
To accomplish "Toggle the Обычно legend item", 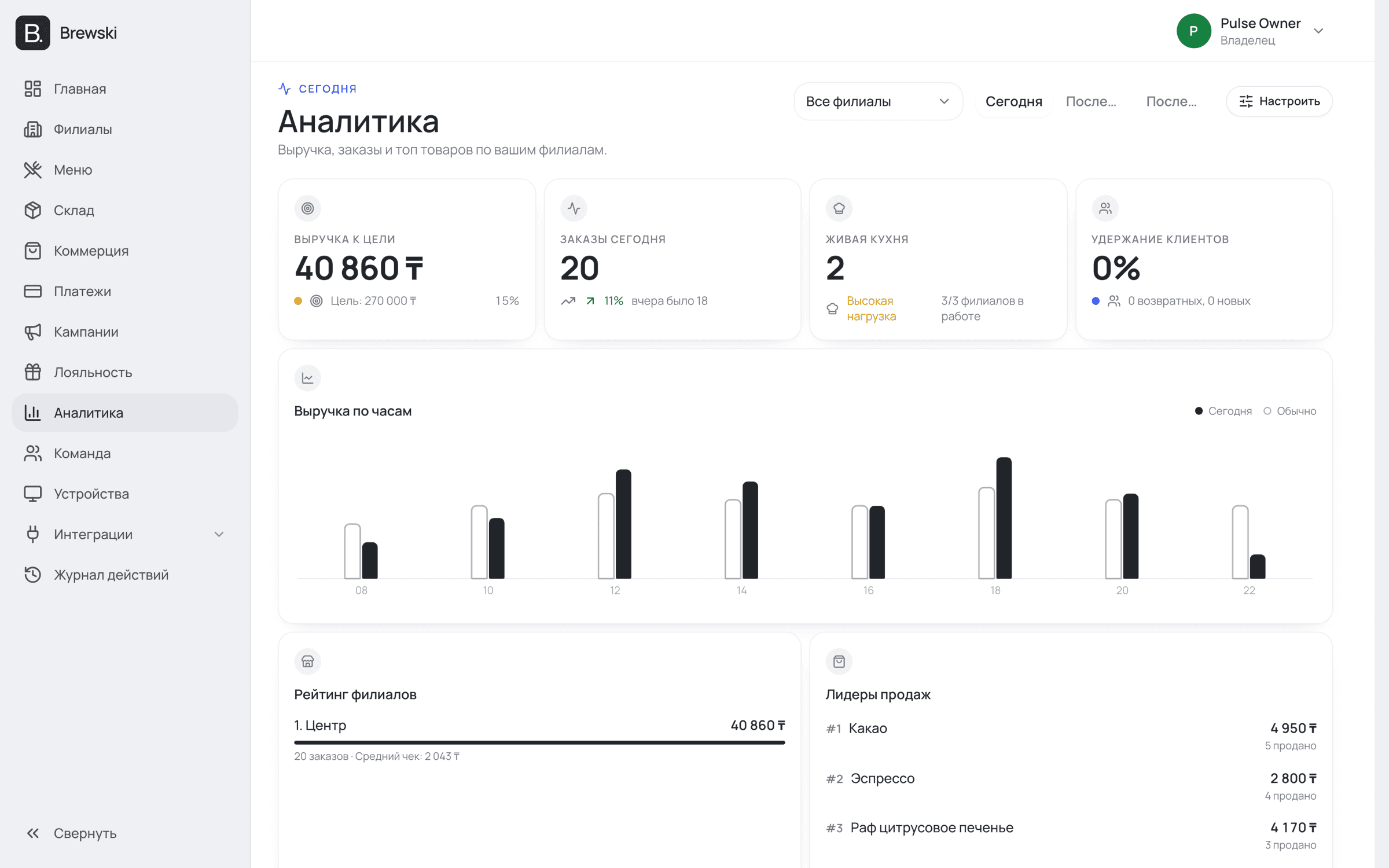I will 1289,411.
